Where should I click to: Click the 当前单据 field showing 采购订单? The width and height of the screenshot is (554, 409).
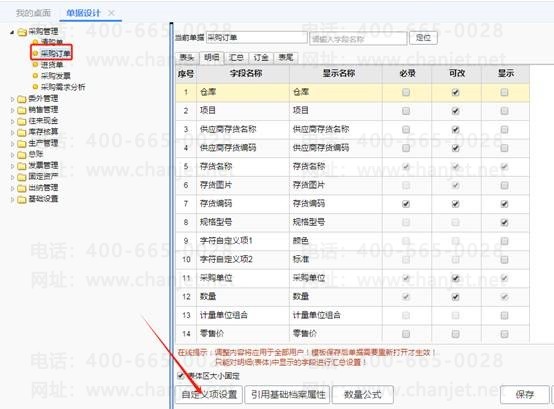tap(256, 38)
